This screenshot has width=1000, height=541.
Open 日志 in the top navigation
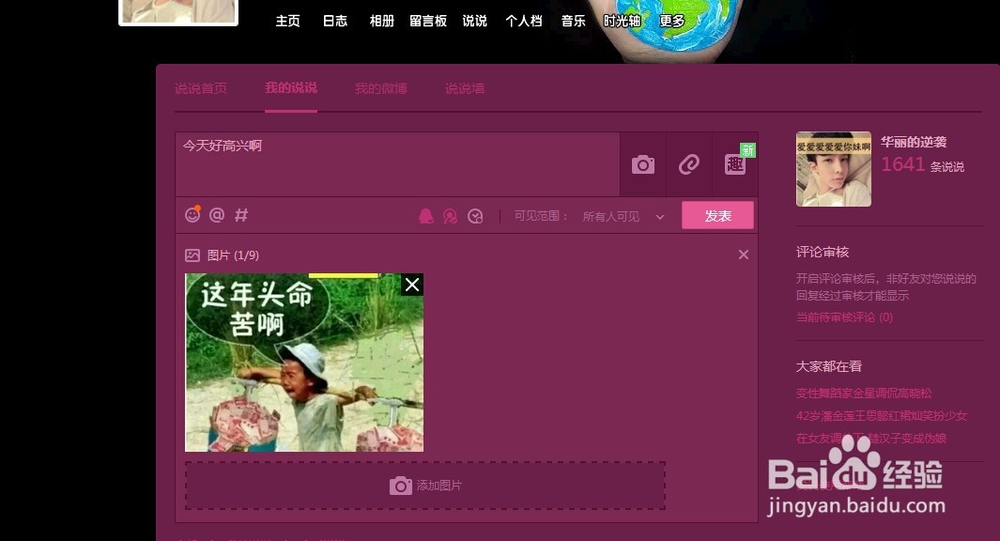tap(335, 21)
